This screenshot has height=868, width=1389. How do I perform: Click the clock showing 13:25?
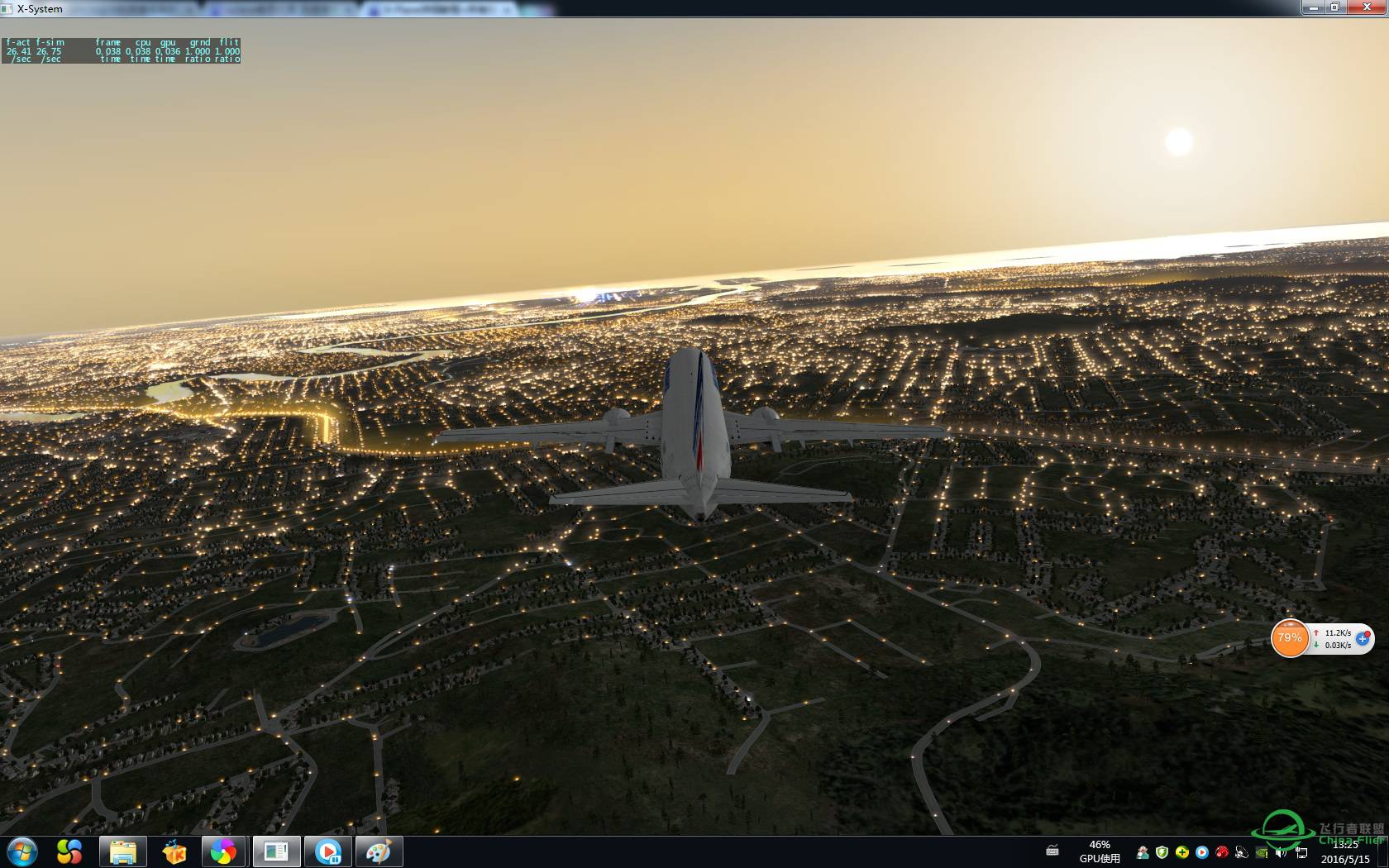[1345, 845]
